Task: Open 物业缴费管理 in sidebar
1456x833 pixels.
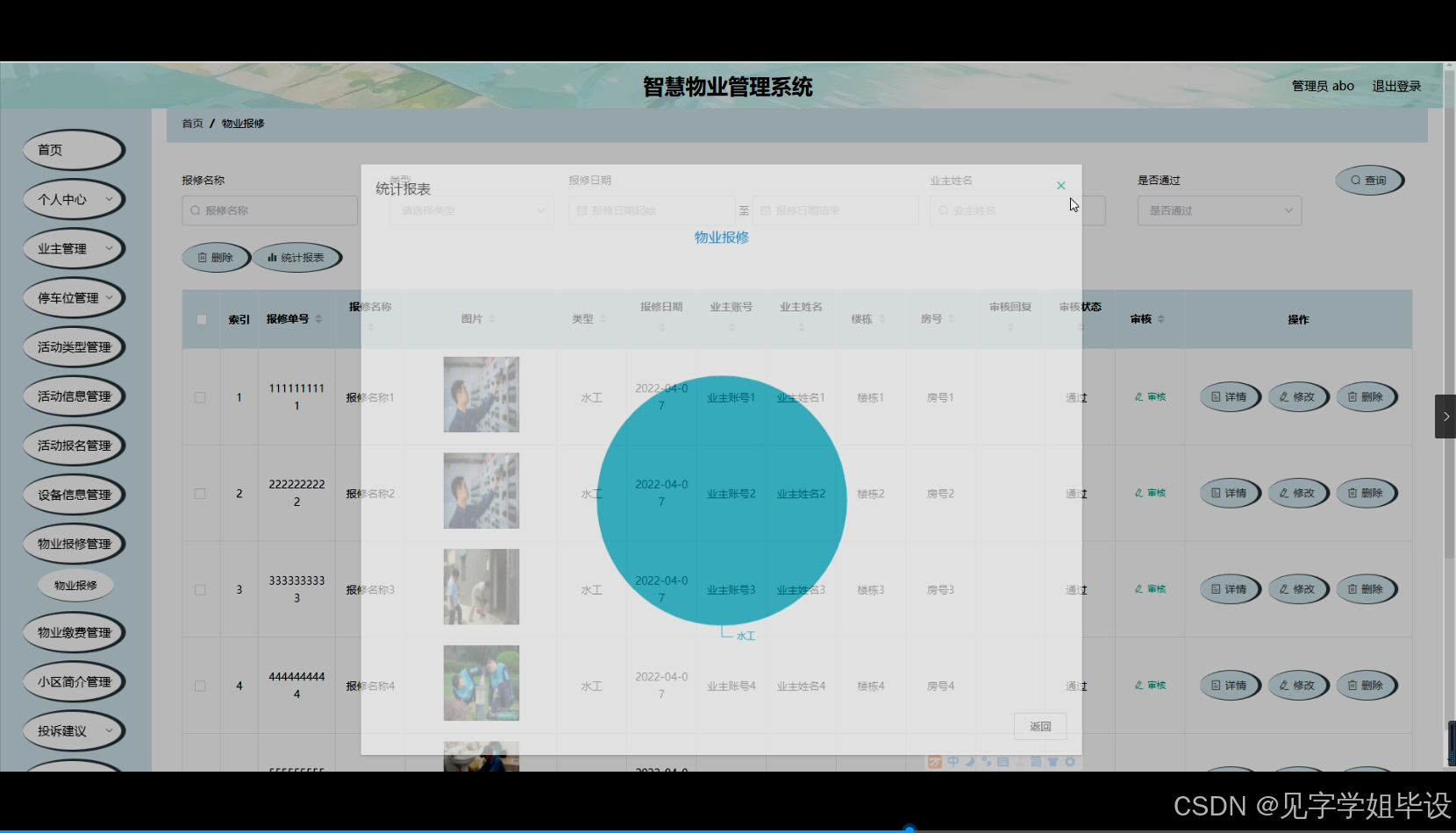Action: pos(74,631)
